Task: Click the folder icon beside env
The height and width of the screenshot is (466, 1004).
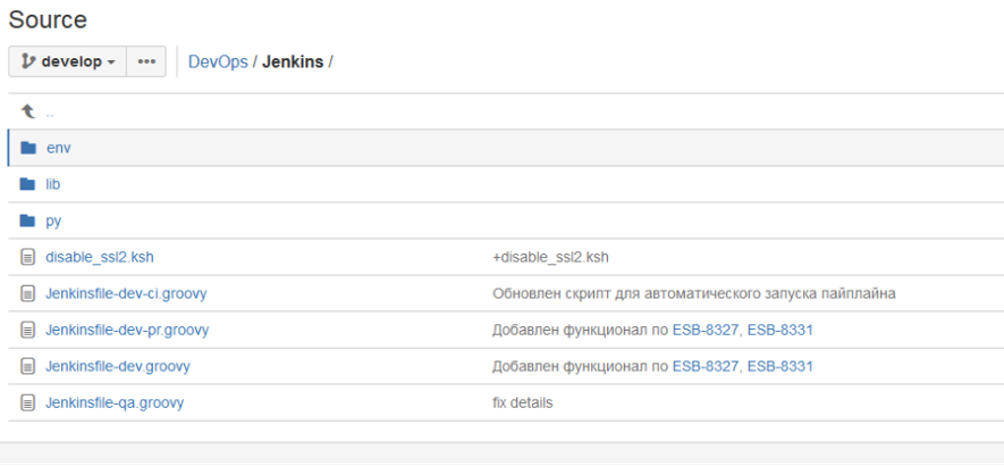Action: [x=28, y=148]
